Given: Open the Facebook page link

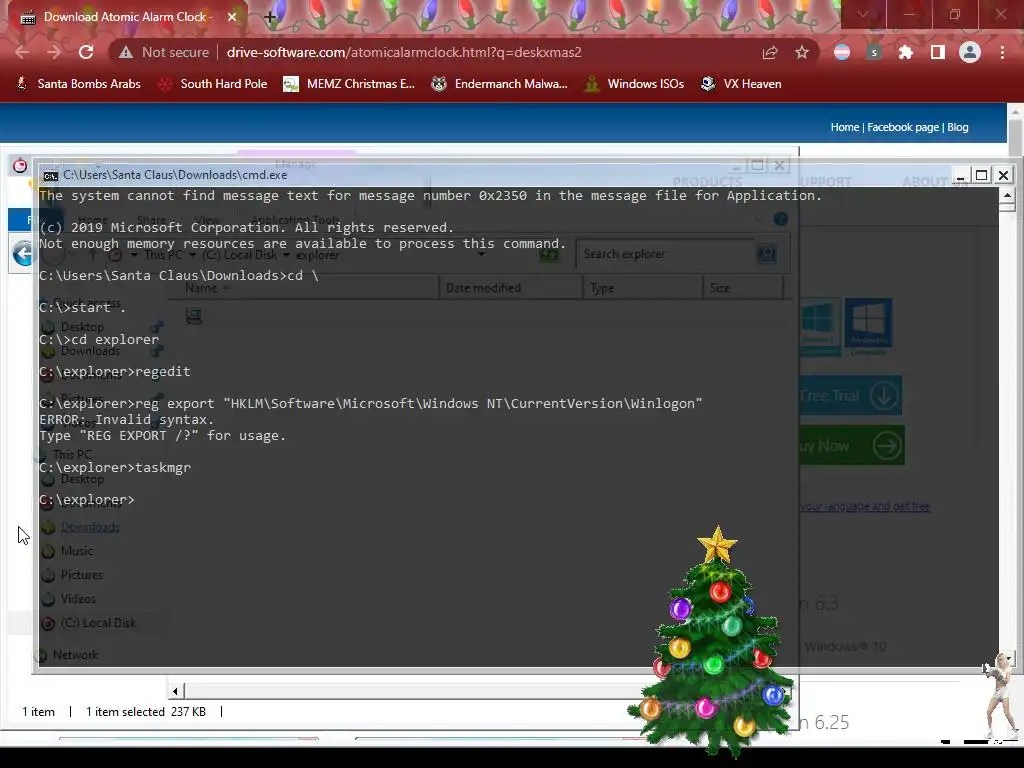Looking at the screenshot, I should [903, 127].
